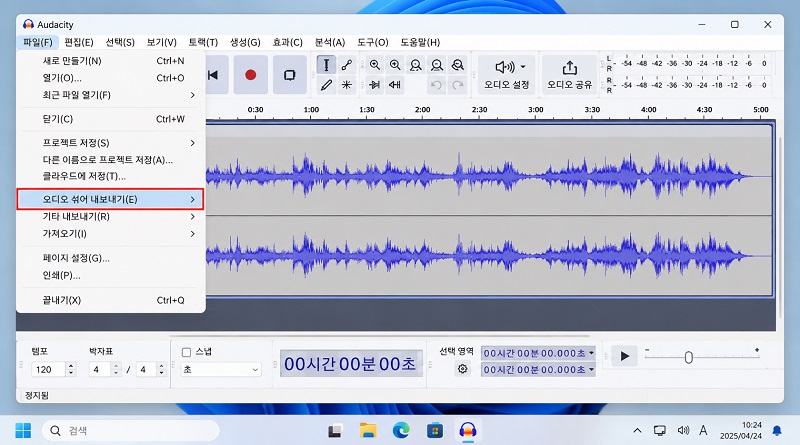Select the Multi-tool asterisk icon

[x=347, y=85]
